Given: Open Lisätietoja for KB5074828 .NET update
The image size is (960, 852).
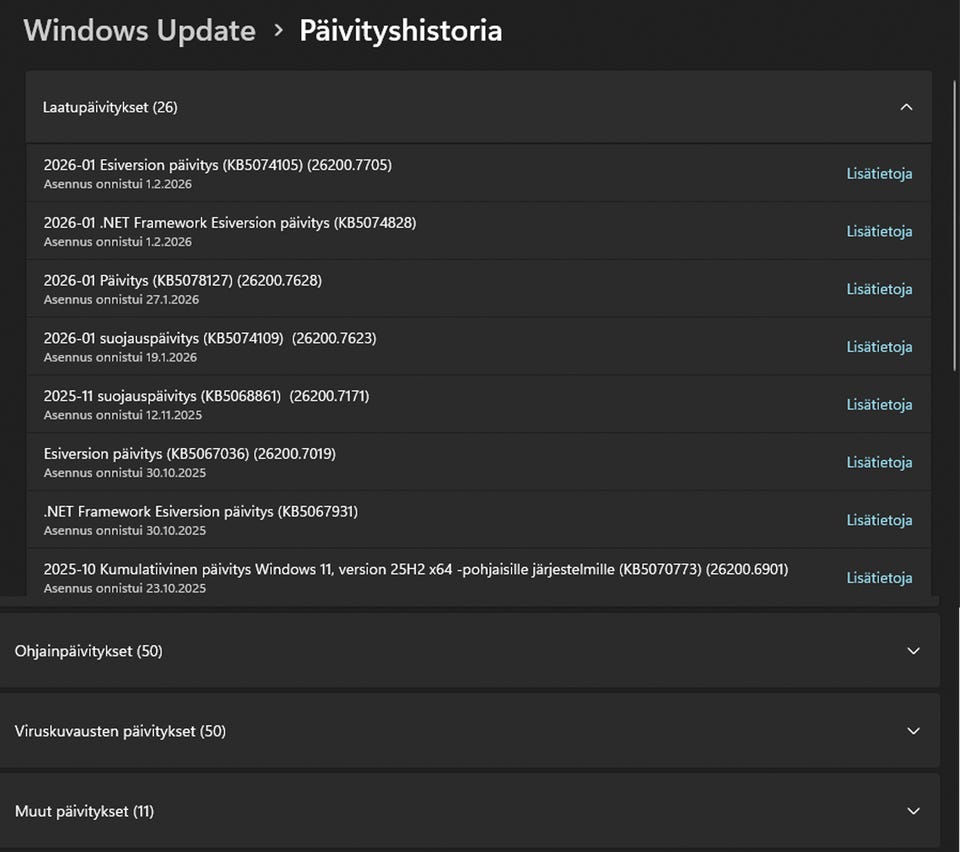Looking at the screenshot, I should point(879,231).
